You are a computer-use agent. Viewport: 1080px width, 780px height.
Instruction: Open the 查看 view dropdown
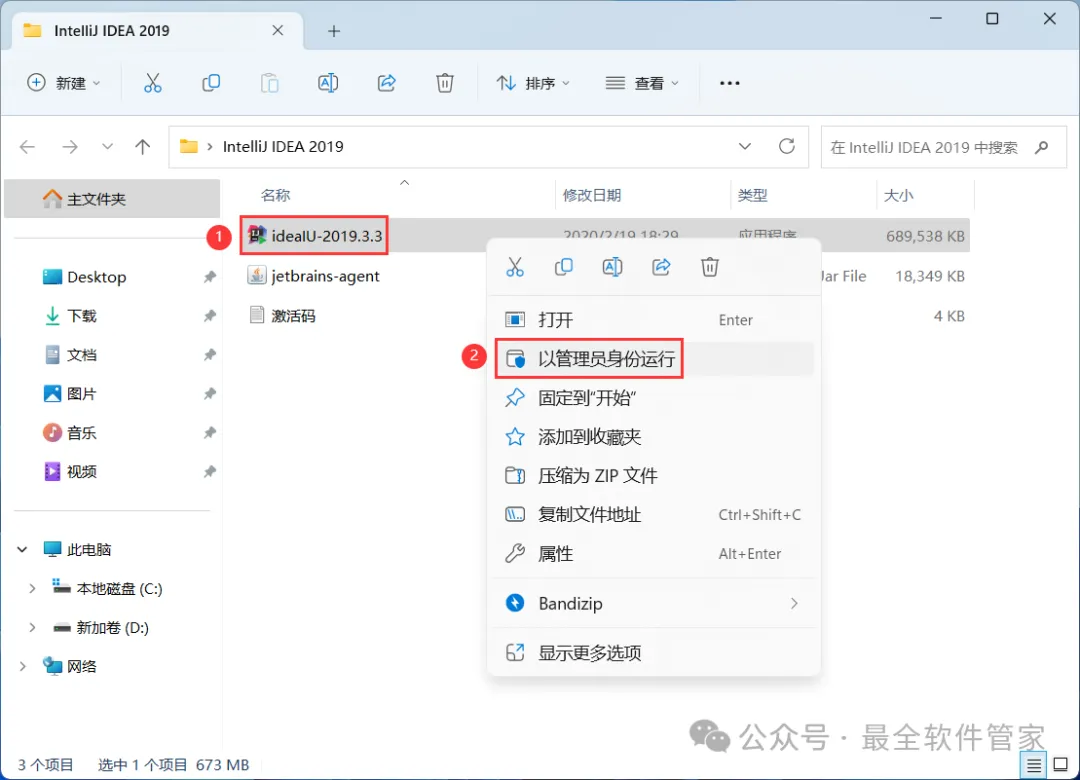pos(642,83)
